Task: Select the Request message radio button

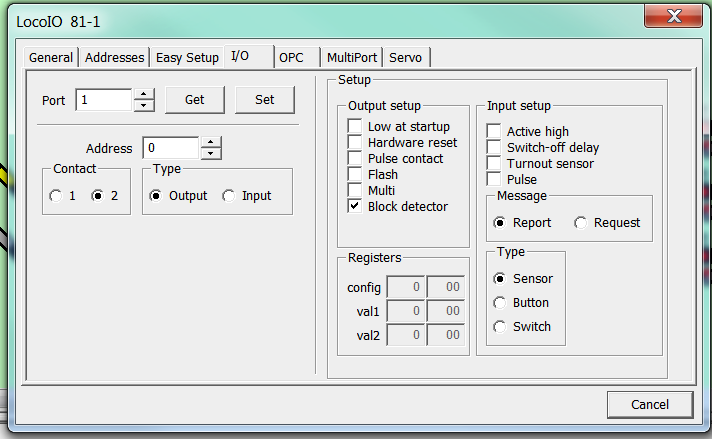Action: pyautogui.click(x=581, y=223)
